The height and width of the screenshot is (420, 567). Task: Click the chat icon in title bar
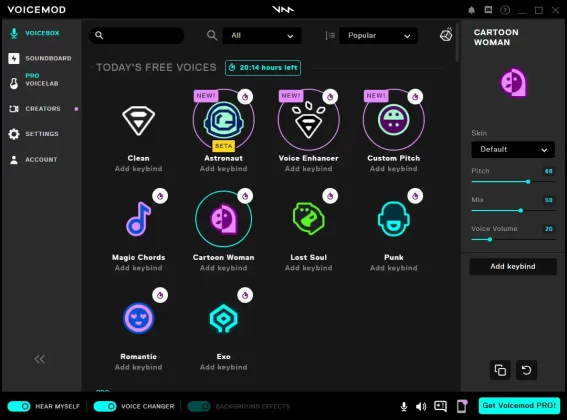488,10
